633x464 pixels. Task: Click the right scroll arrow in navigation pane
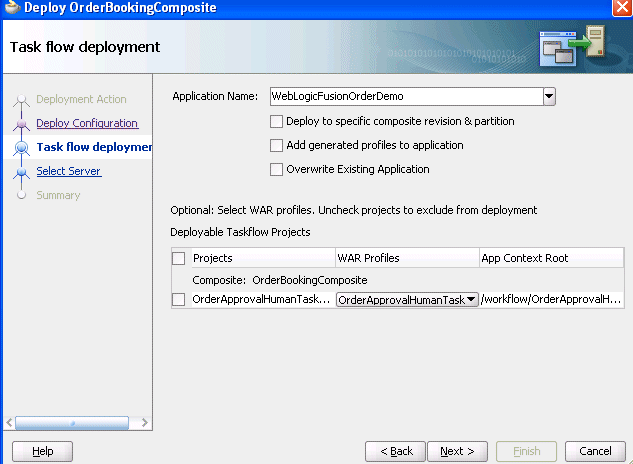pyautogui.click(x=145, y=423)
